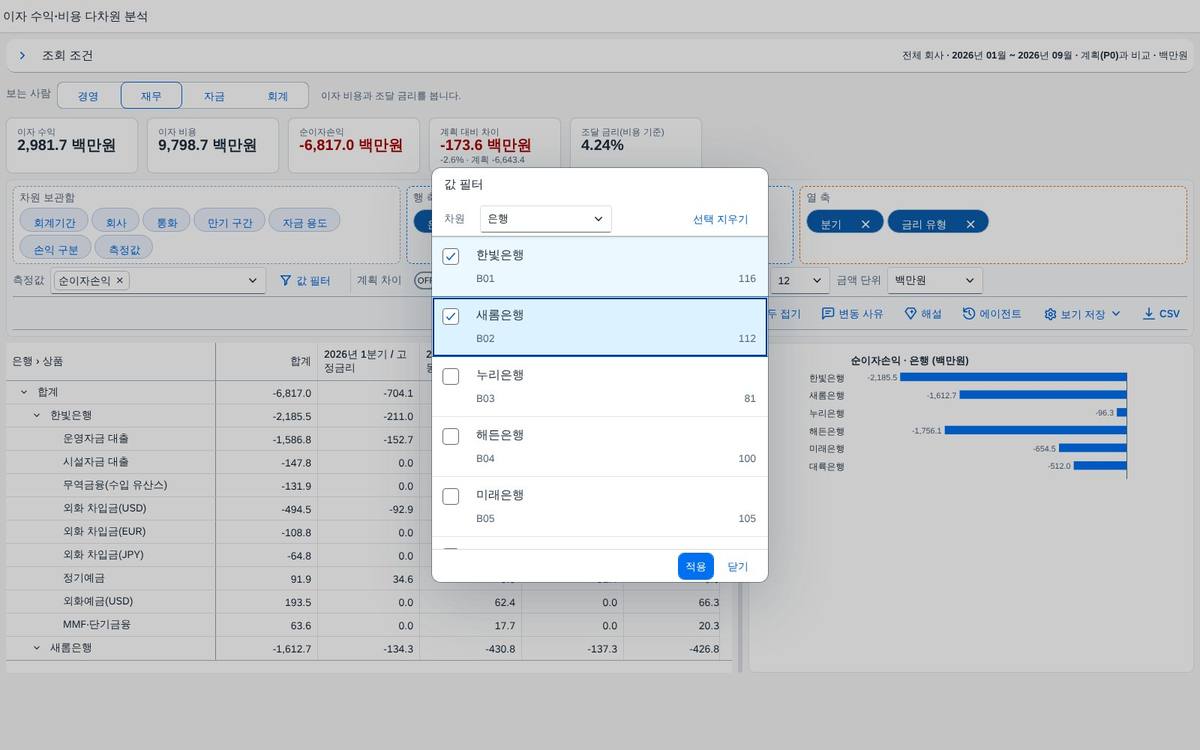
Task: Click the 값 필터 funnel button
Action: (304, 281)
